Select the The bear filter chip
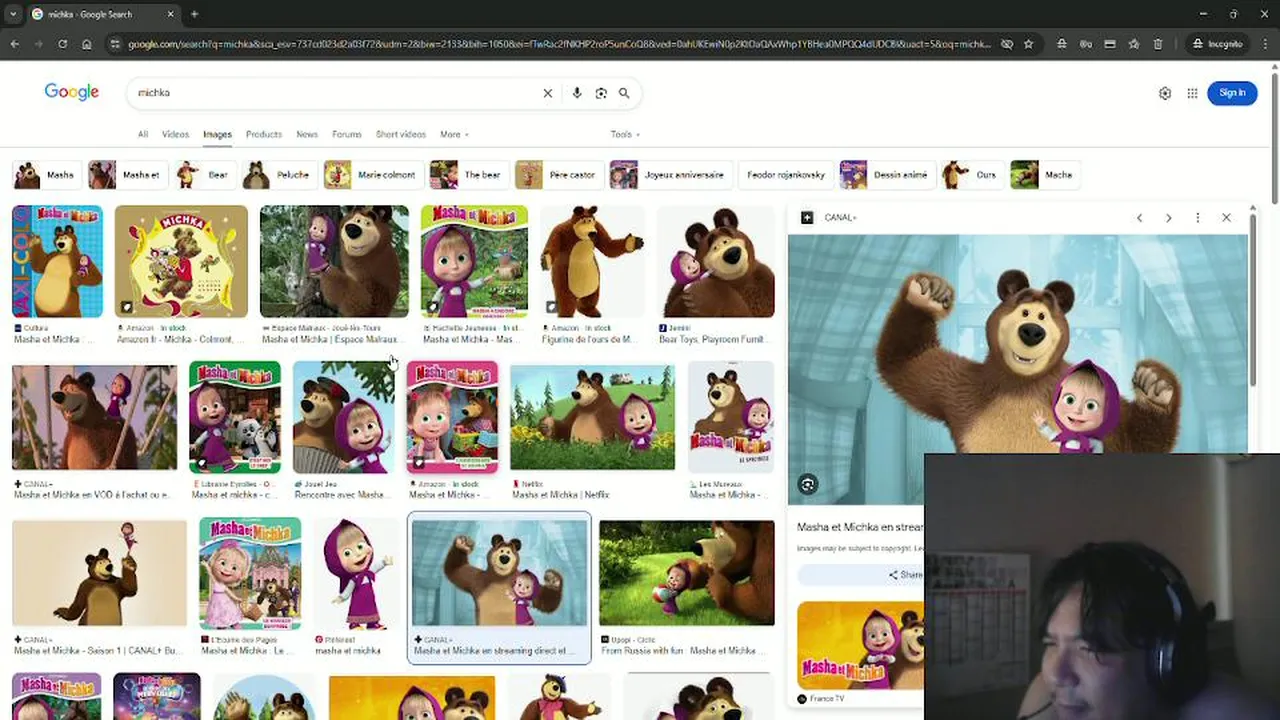Image resolution: width=1280 pixels, height=720 pixels. pyautogui.click(x=467, y=175)
